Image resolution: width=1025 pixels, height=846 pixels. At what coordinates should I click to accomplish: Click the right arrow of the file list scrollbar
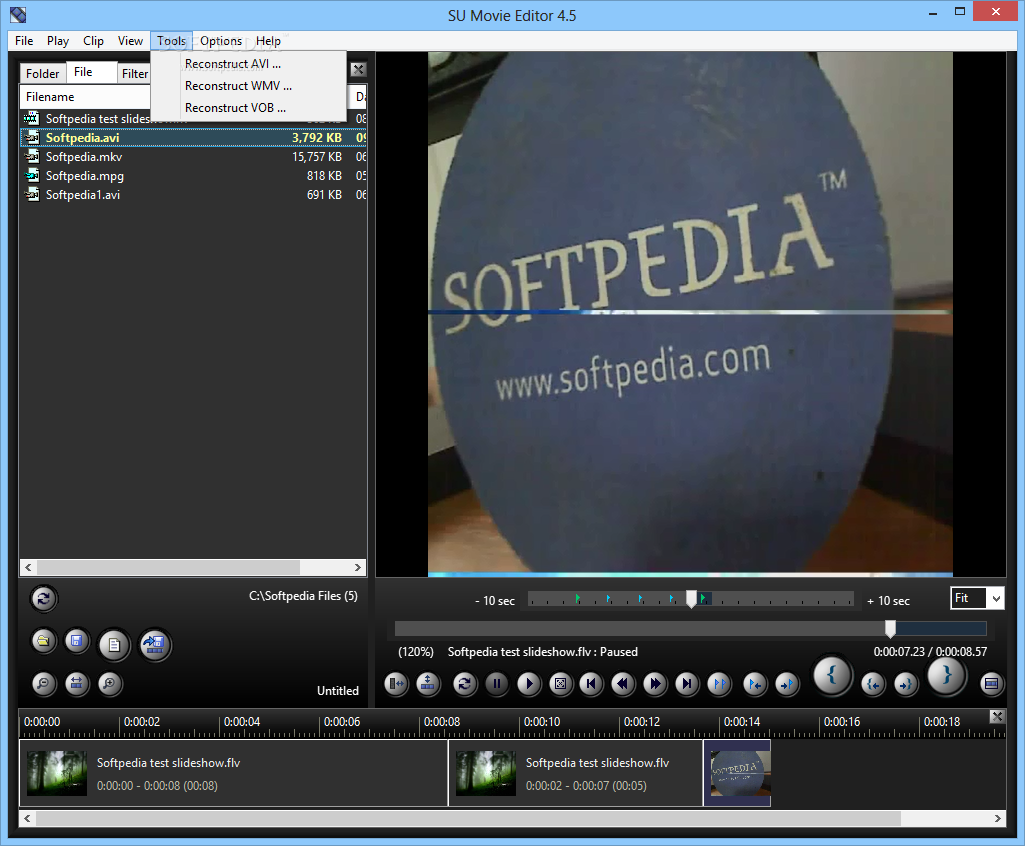358,567
